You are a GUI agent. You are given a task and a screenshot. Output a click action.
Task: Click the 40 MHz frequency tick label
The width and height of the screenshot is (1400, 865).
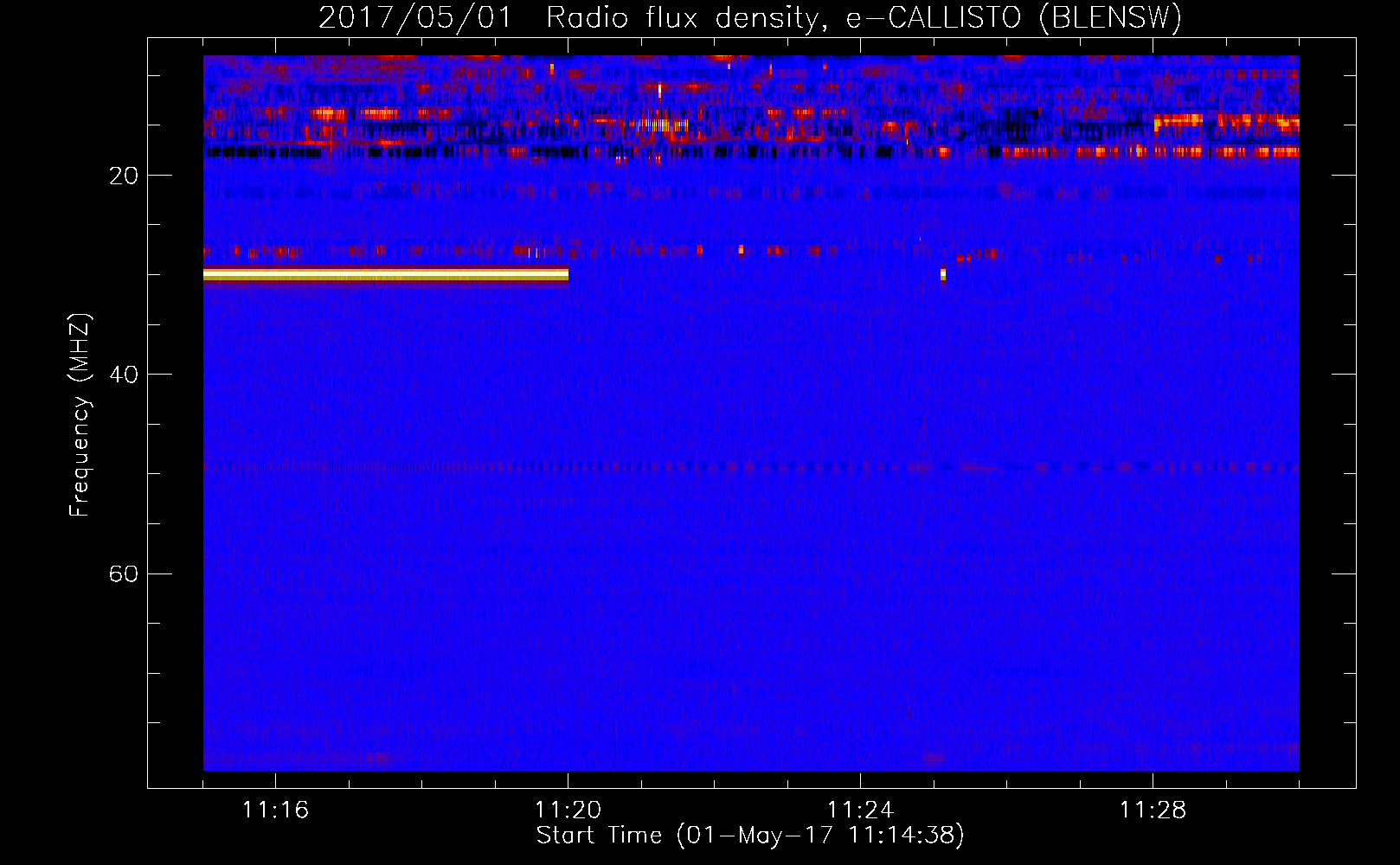point(123,375)
